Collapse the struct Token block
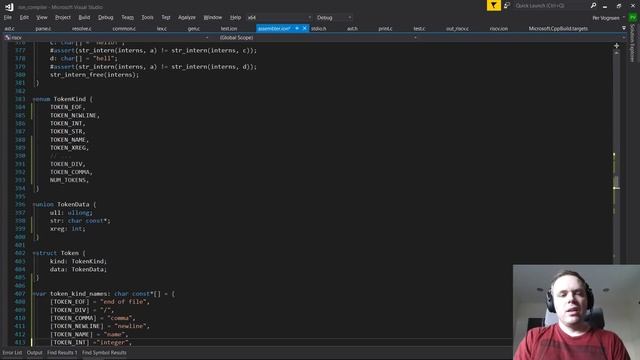This screenshot has width=640, height=360. (34, 253)
